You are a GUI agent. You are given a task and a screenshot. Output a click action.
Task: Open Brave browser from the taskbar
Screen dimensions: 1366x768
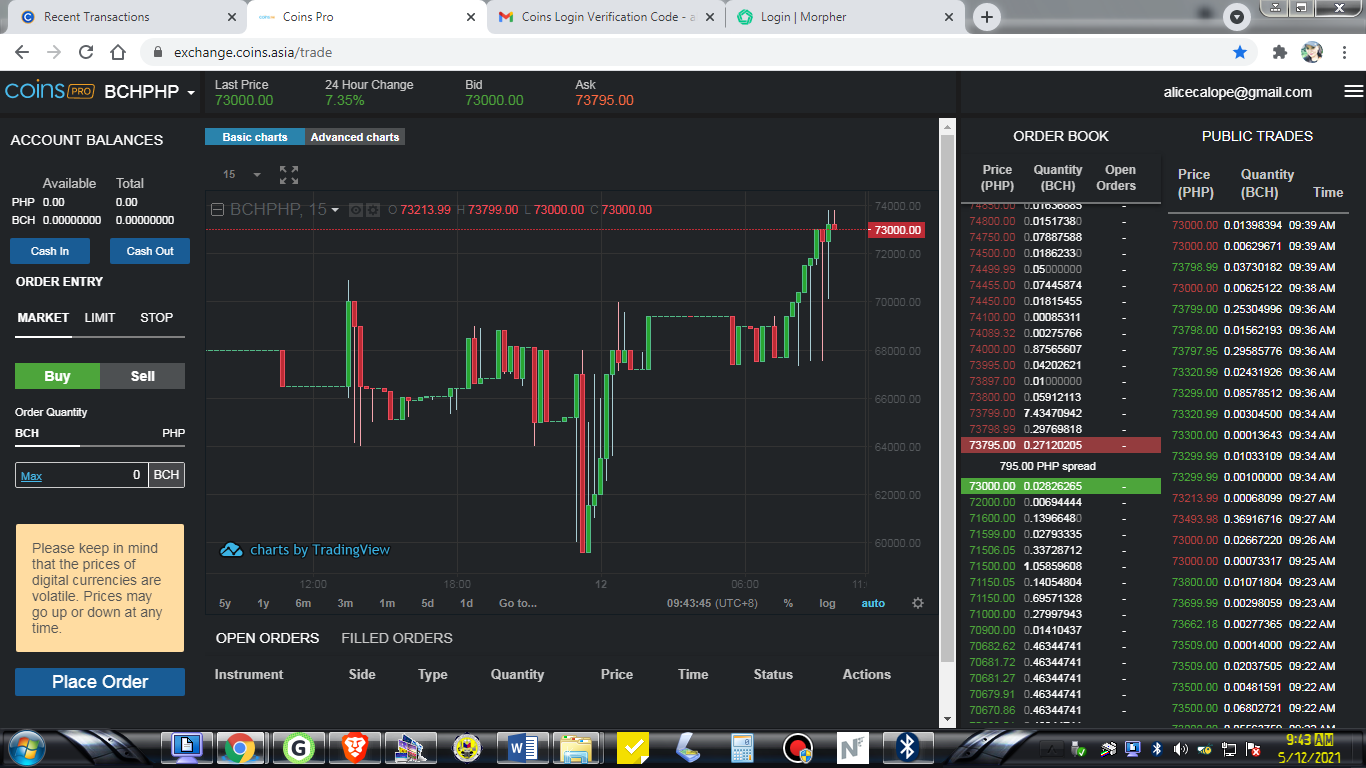(x=355, y=747)
